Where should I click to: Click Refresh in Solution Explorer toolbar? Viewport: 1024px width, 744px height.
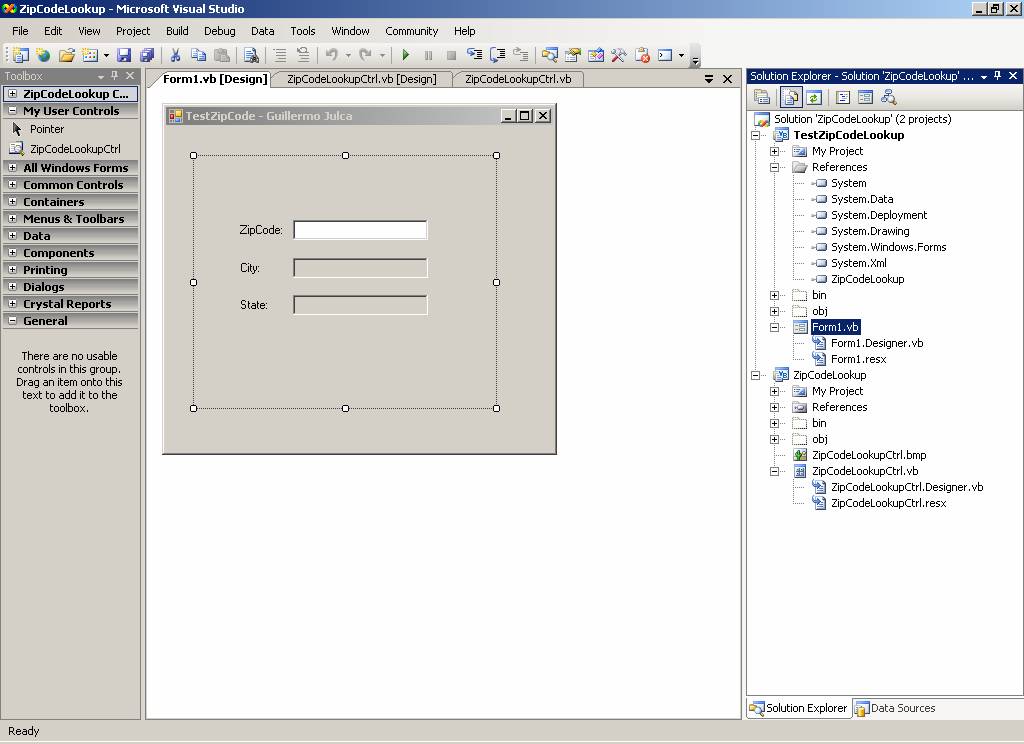click(x=814, y=97)
